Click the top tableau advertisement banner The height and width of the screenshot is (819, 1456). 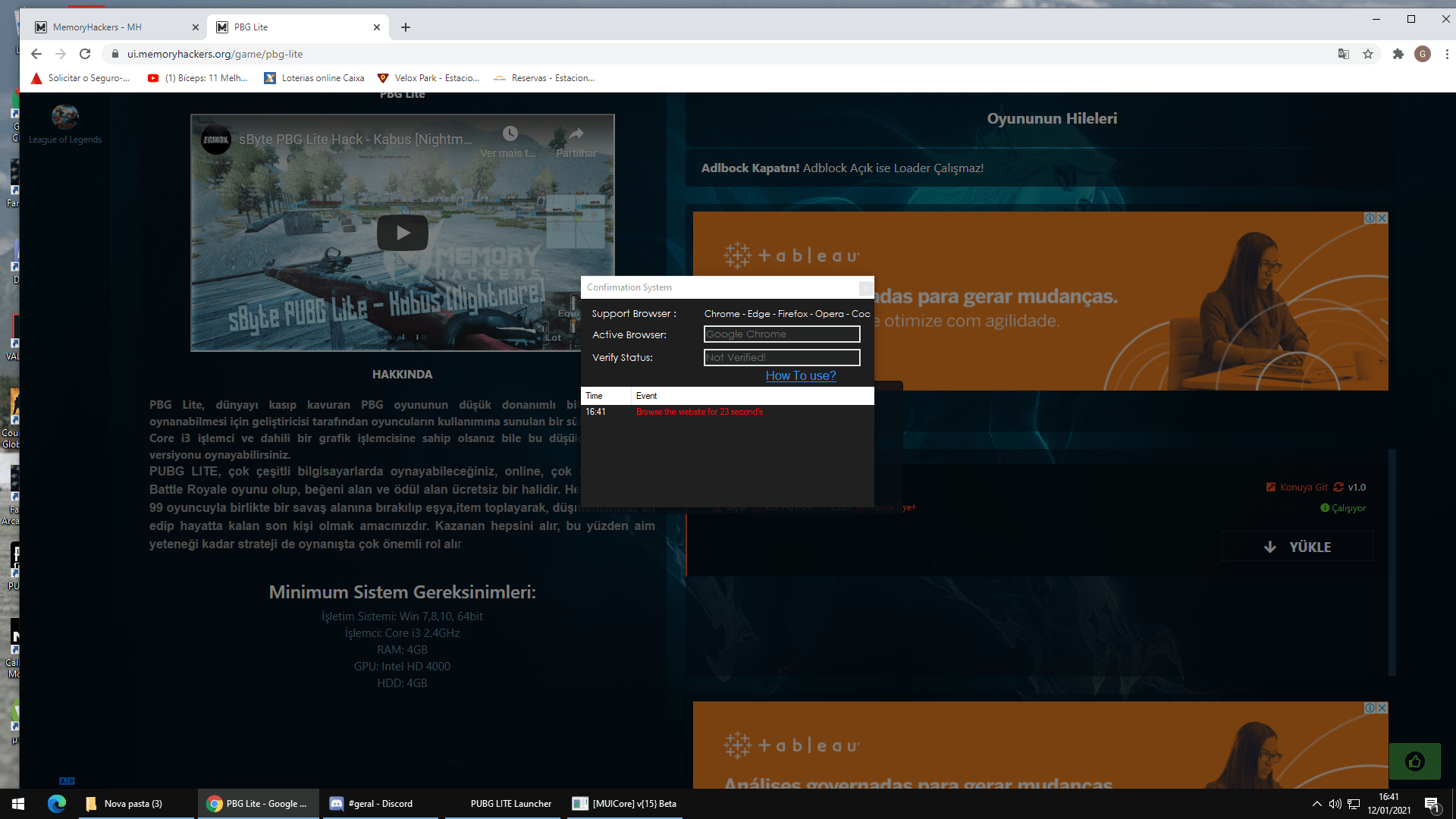[x=1040, y=301]
